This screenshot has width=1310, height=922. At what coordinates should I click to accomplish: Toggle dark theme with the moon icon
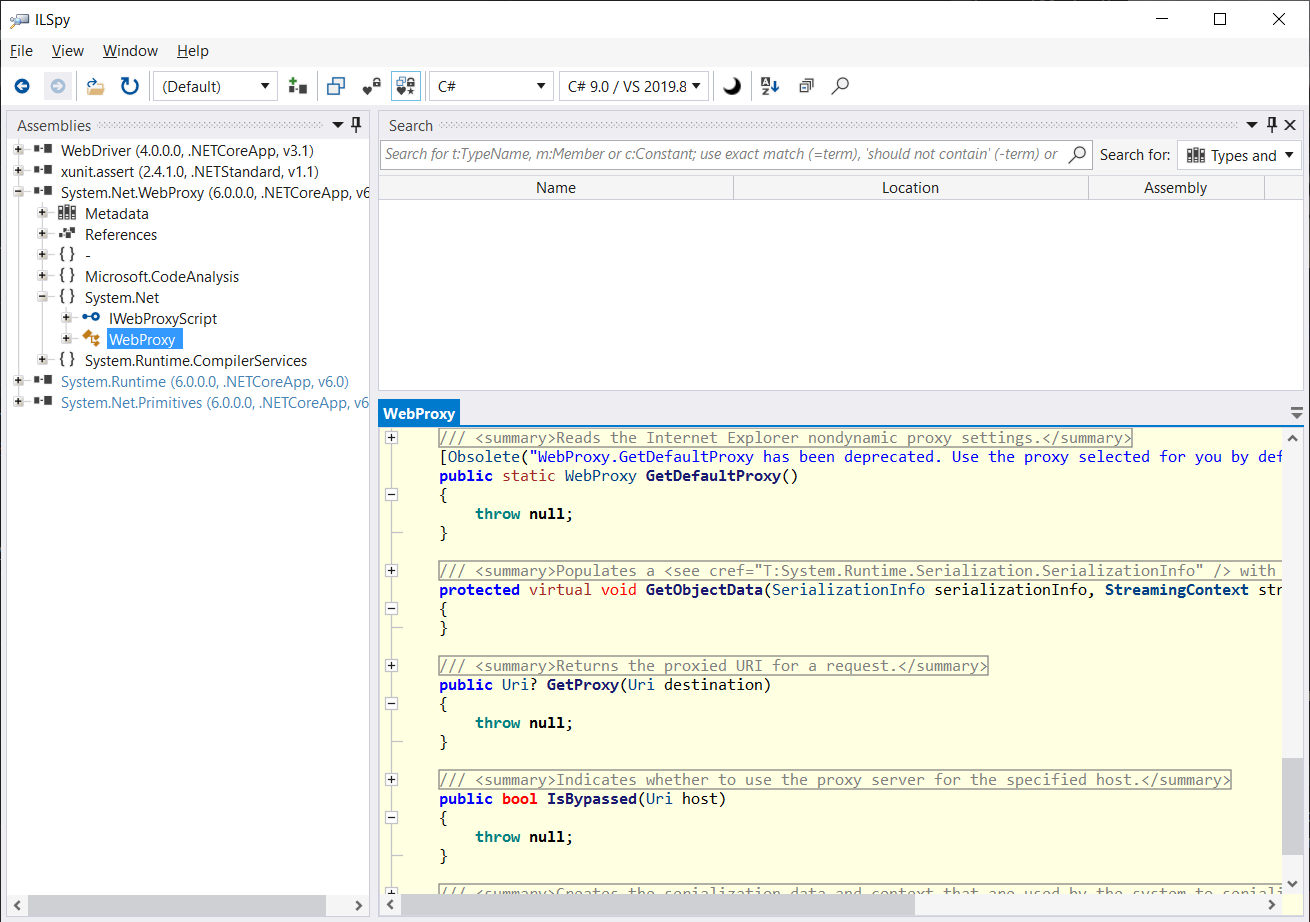(731, 86)
